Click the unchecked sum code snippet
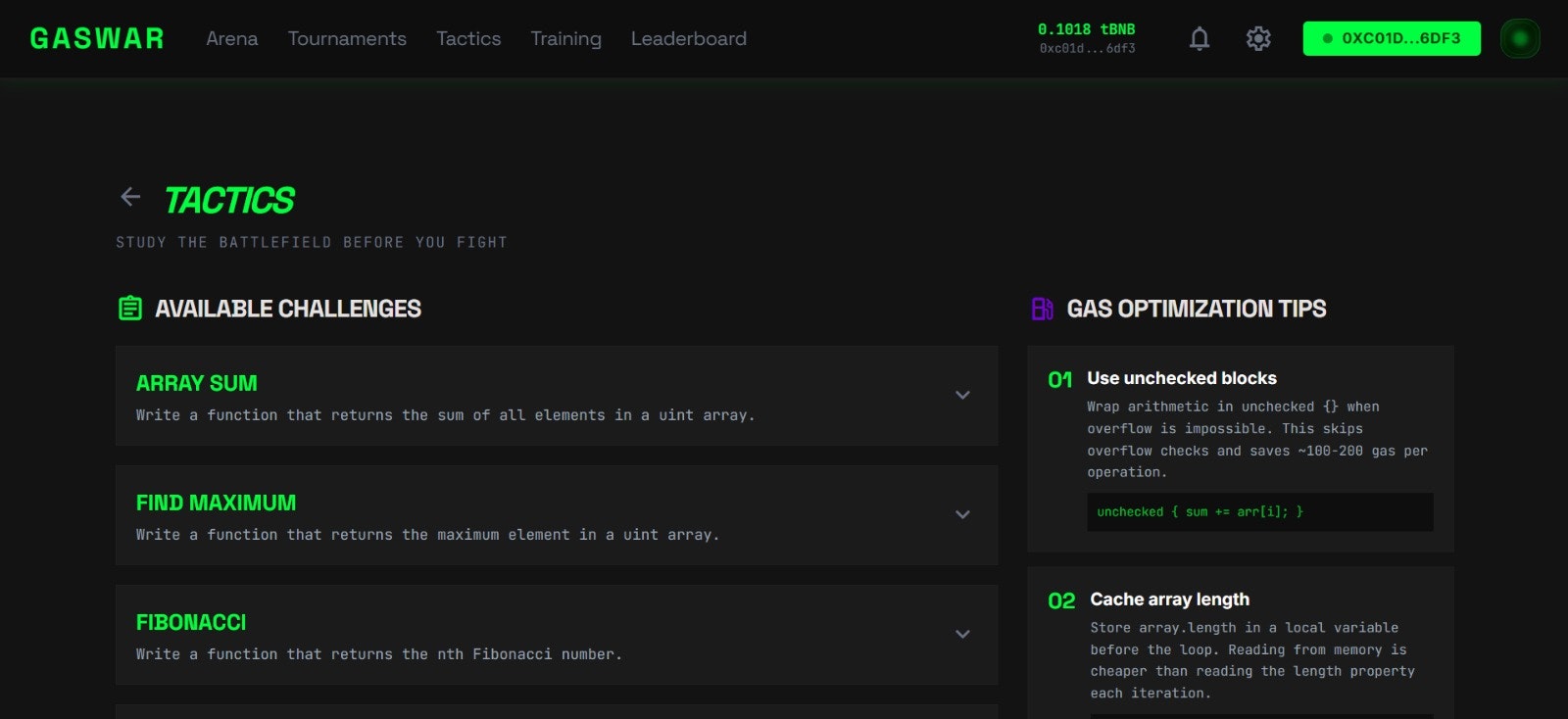Screen dimensions: 1568x719 pyautogui.click(x=1260, y=511)
